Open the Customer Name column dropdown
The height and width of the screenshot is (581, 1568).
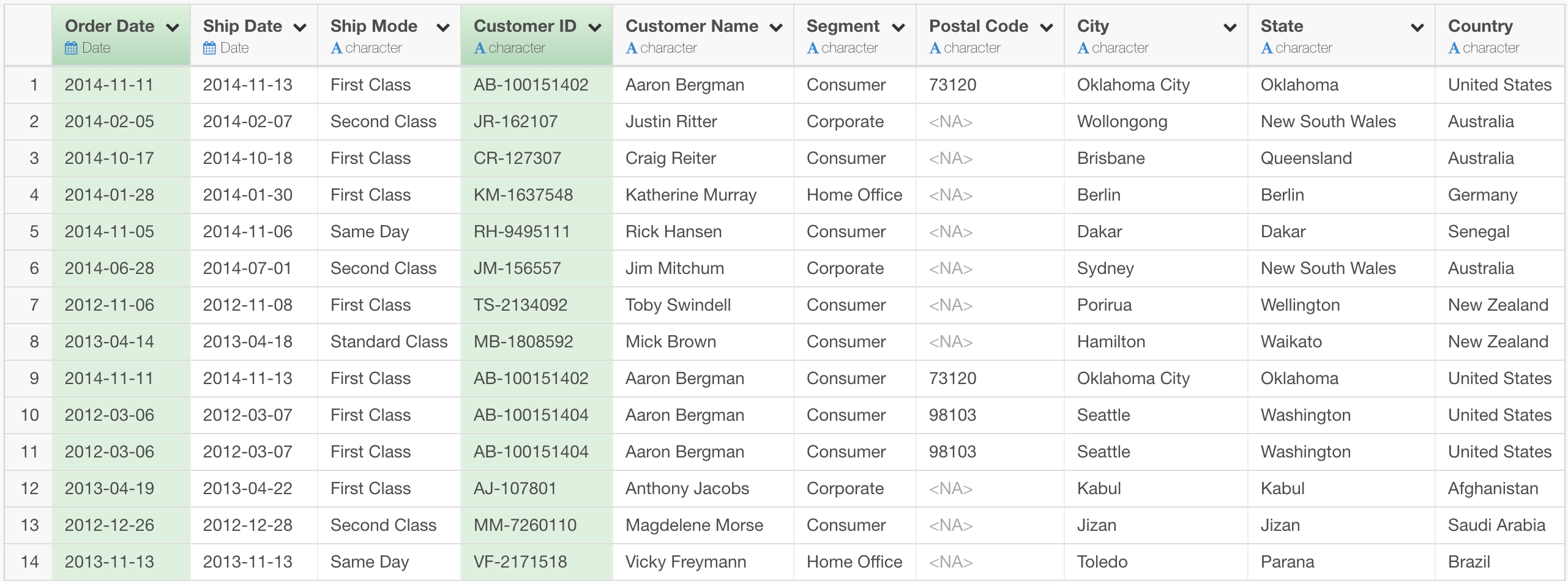776,28
